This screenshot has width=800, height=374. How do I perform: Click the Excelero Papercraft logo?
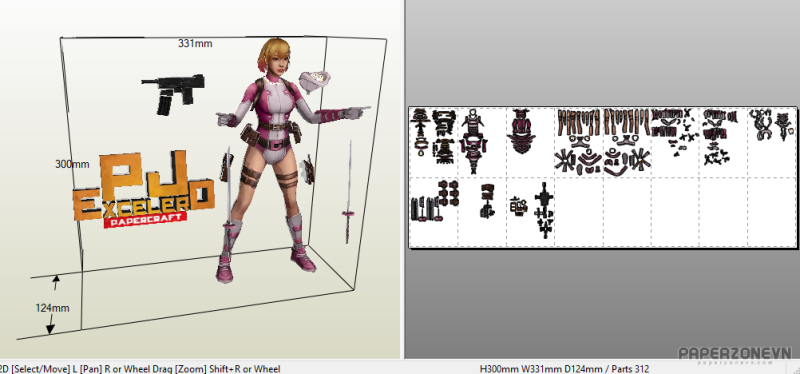click(x=143, y=190)
